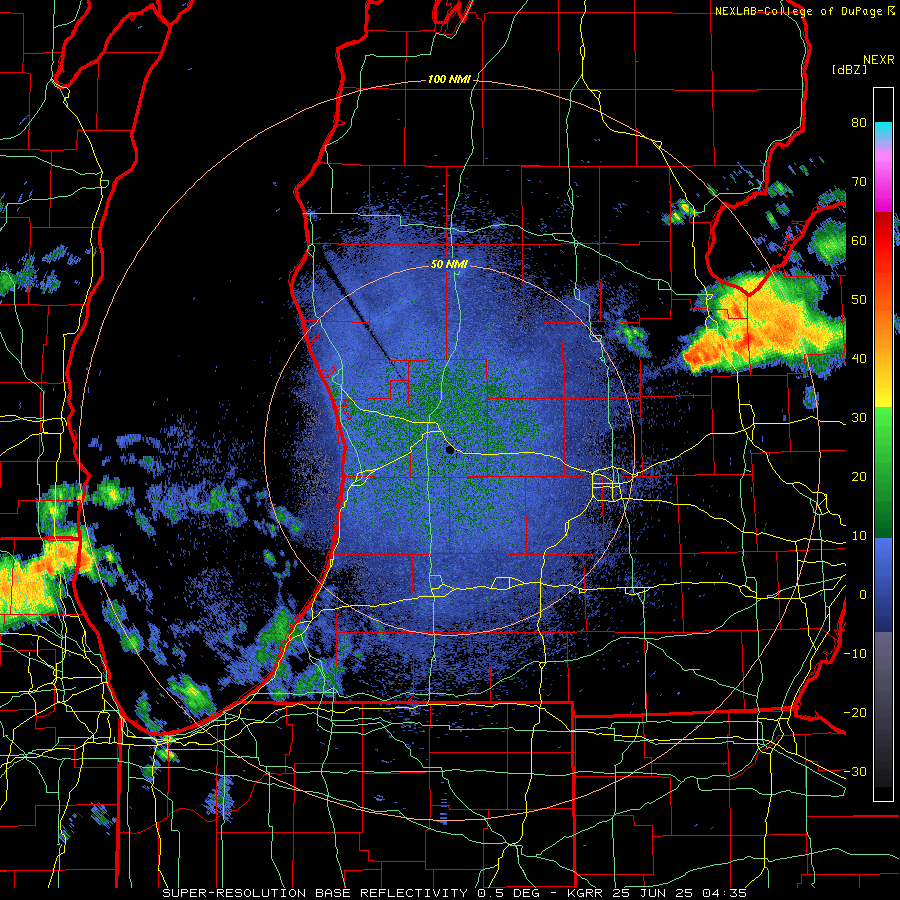Click the 100 NMI range ring label
900x900 pixels.
point(449,79)
